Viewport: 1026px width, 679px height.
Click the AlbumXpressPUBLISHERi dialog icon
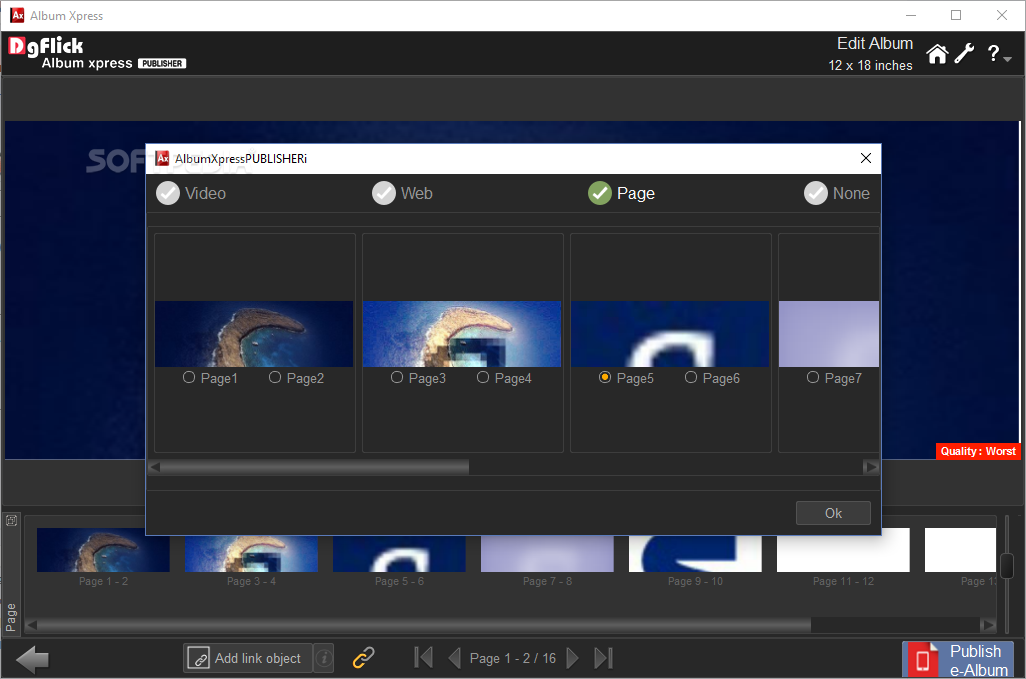tap(162, 158)
